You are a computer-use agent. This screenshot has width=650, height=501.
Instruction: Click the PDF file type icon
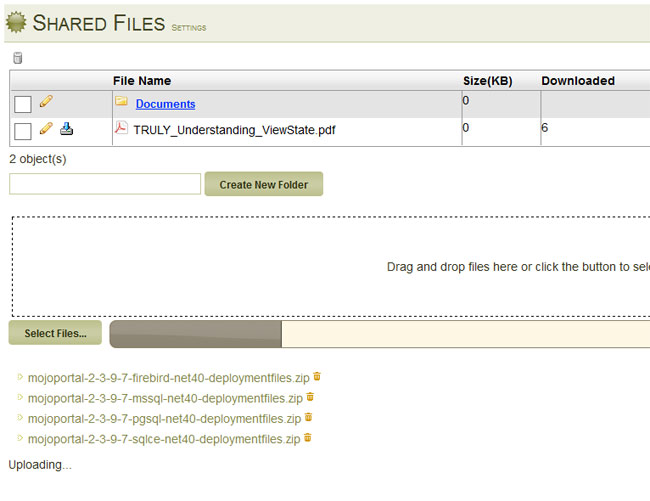(x=121, y=128)
